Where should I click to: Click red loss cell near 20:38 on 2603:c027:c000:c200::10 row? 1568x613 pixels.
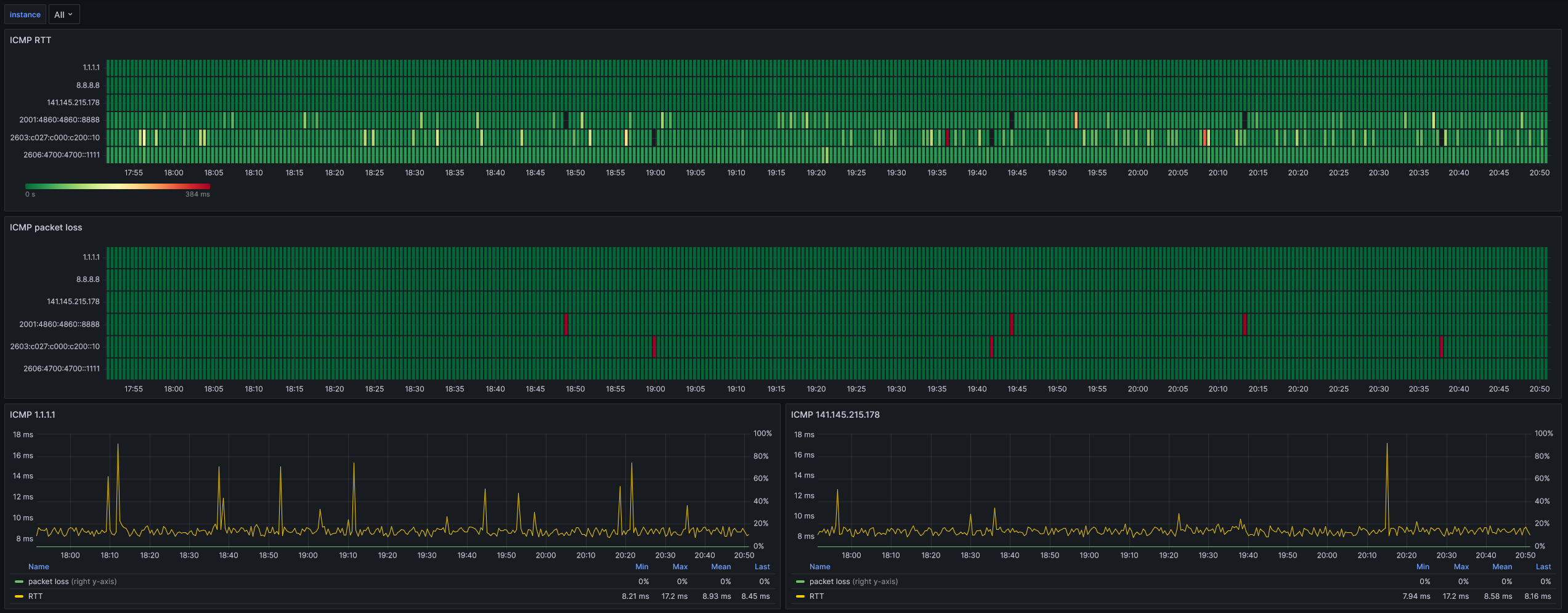click(1441, 346)
